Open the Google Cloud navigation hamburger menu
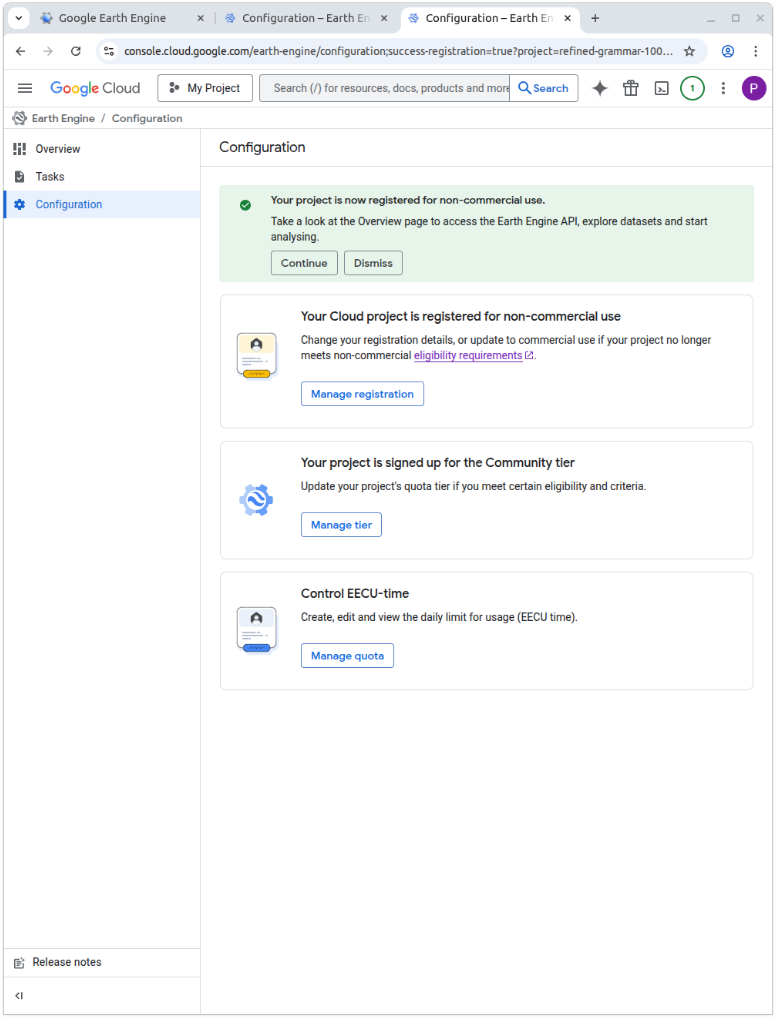The width and height of the screenshot is (776, 1019). (25, 88)
